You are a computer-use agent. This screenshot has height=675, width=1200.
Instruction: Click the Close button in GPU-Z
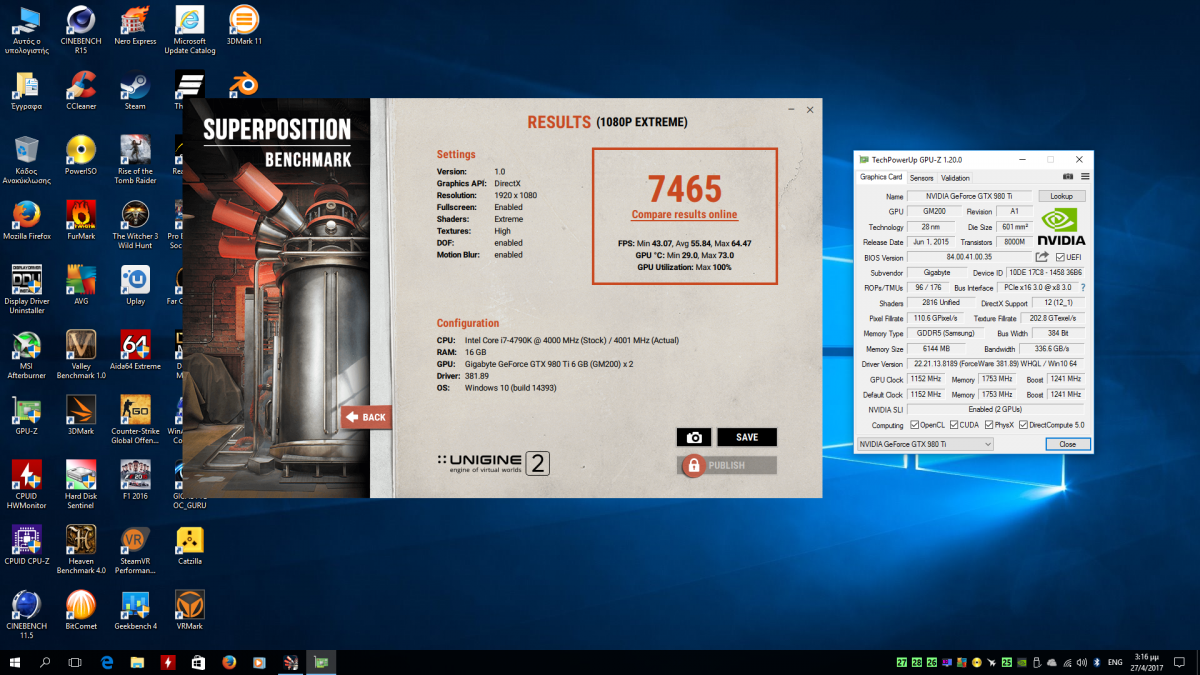1067,444
